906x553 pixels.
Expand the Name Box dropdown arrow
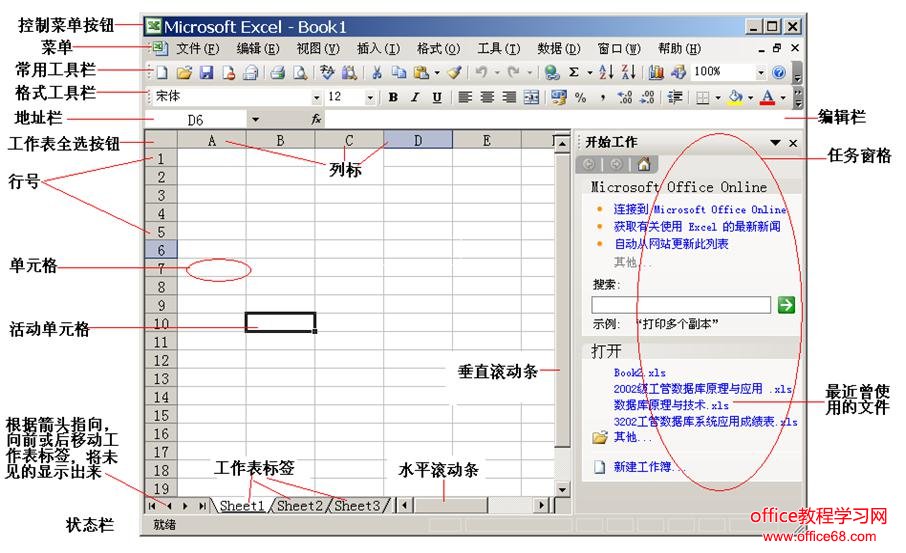pos(255,120)
